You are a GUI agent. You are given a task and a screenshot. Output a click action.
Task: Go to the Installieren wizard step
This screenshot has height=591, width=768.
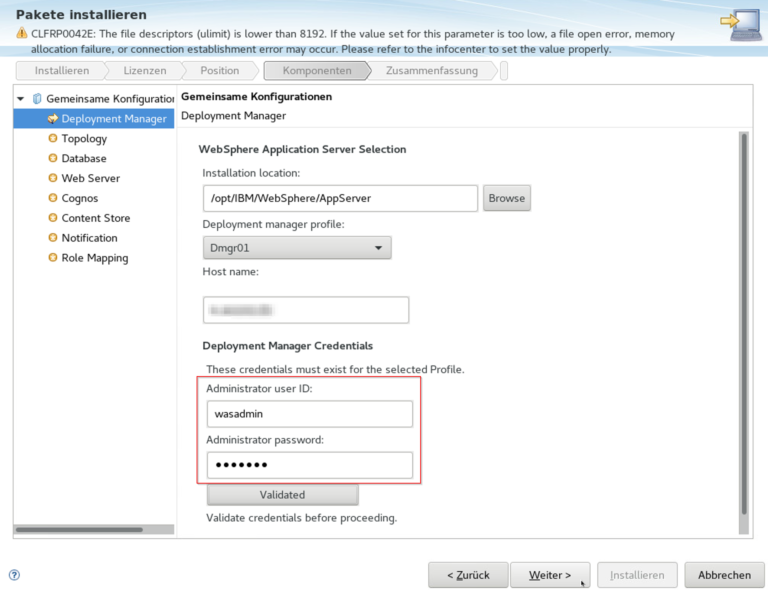coord(62,71)
